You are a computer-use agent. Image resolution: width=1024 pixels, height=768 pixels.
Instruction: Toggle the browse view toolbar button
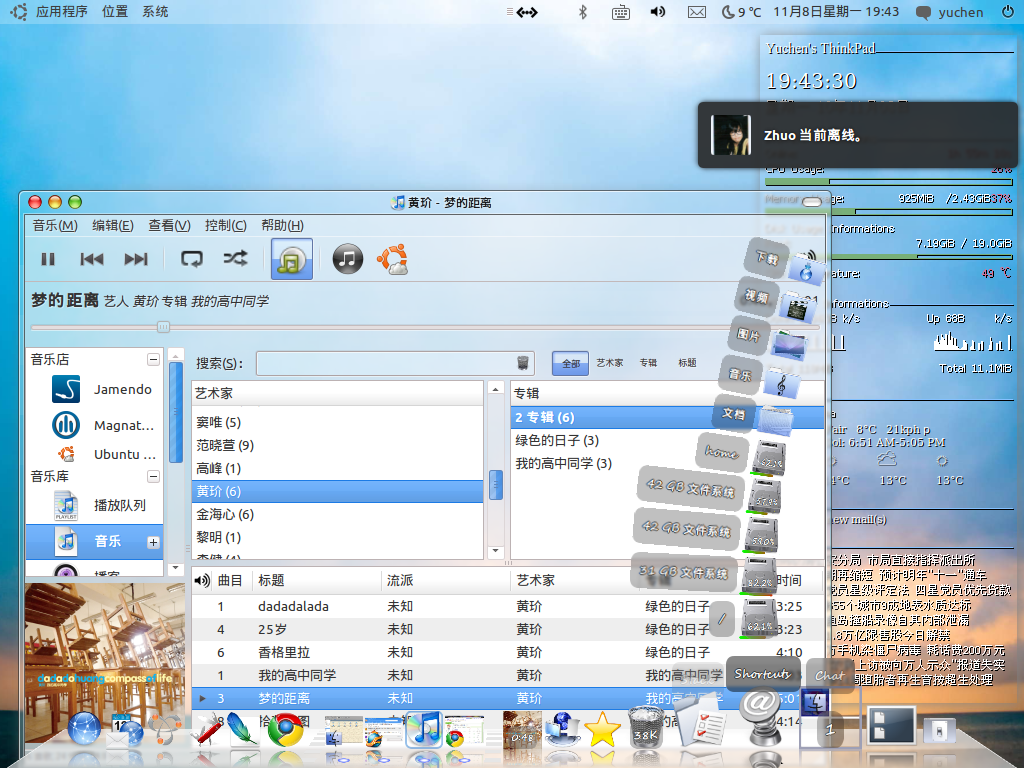(292, 259)
